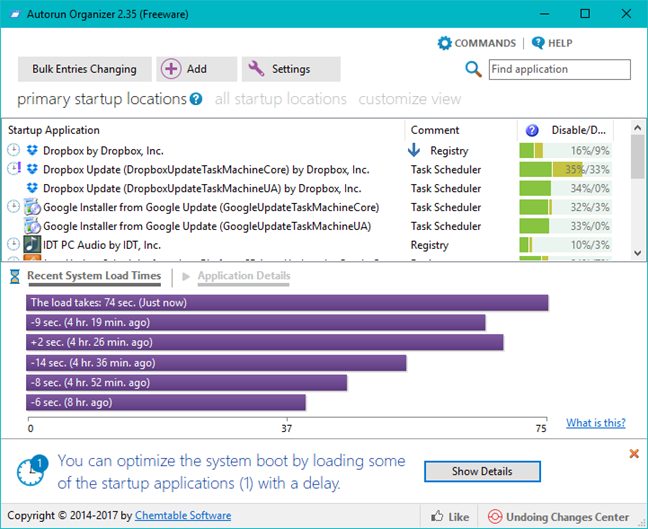Open the Chemtable Software link
The width and height of the screenshot is (648, 529).
pyautogui.click(x=183, y=515)
